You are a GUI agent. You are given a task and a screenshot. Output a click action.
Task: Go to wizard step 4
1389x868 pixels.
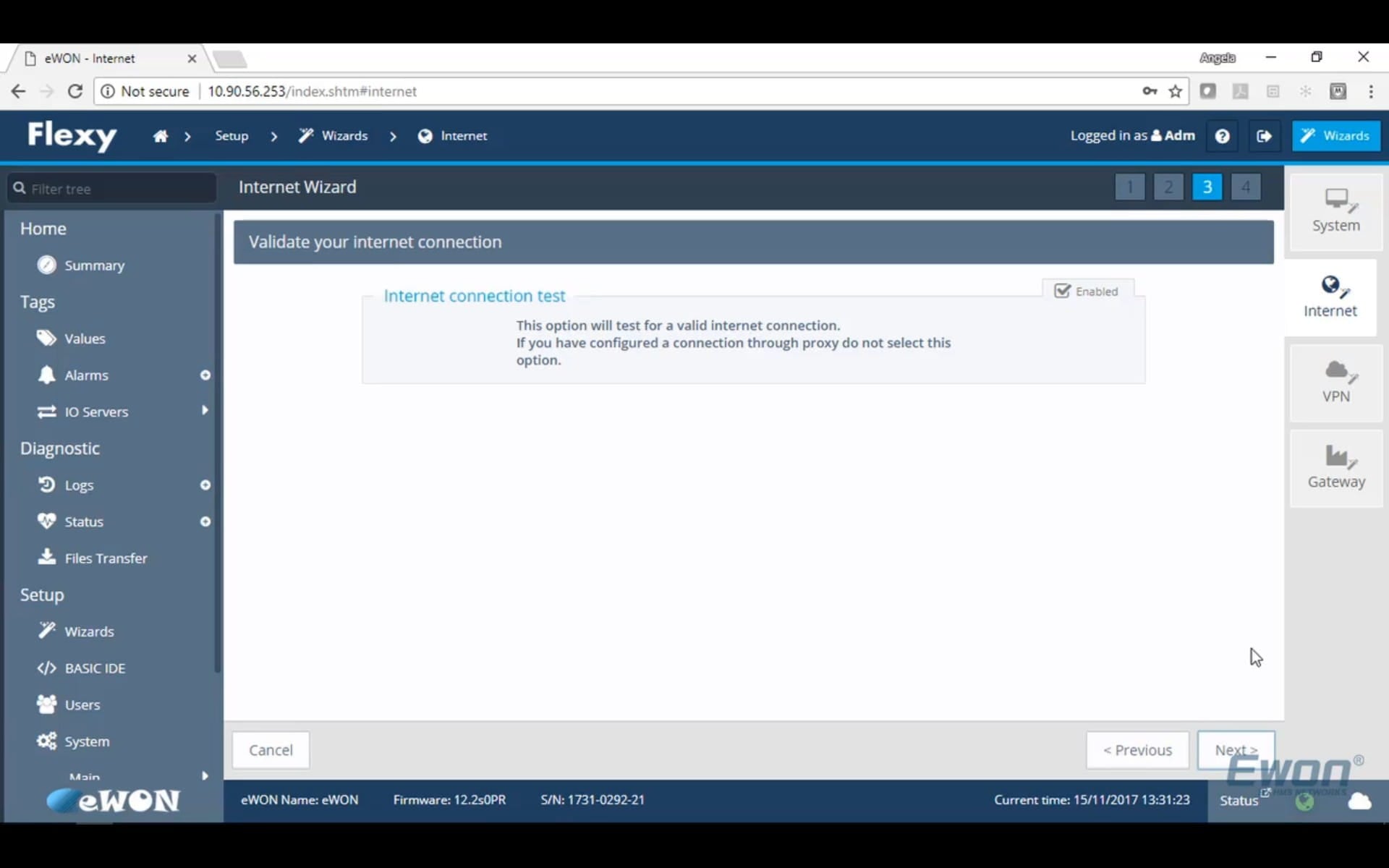click(x=1246, y=187)
